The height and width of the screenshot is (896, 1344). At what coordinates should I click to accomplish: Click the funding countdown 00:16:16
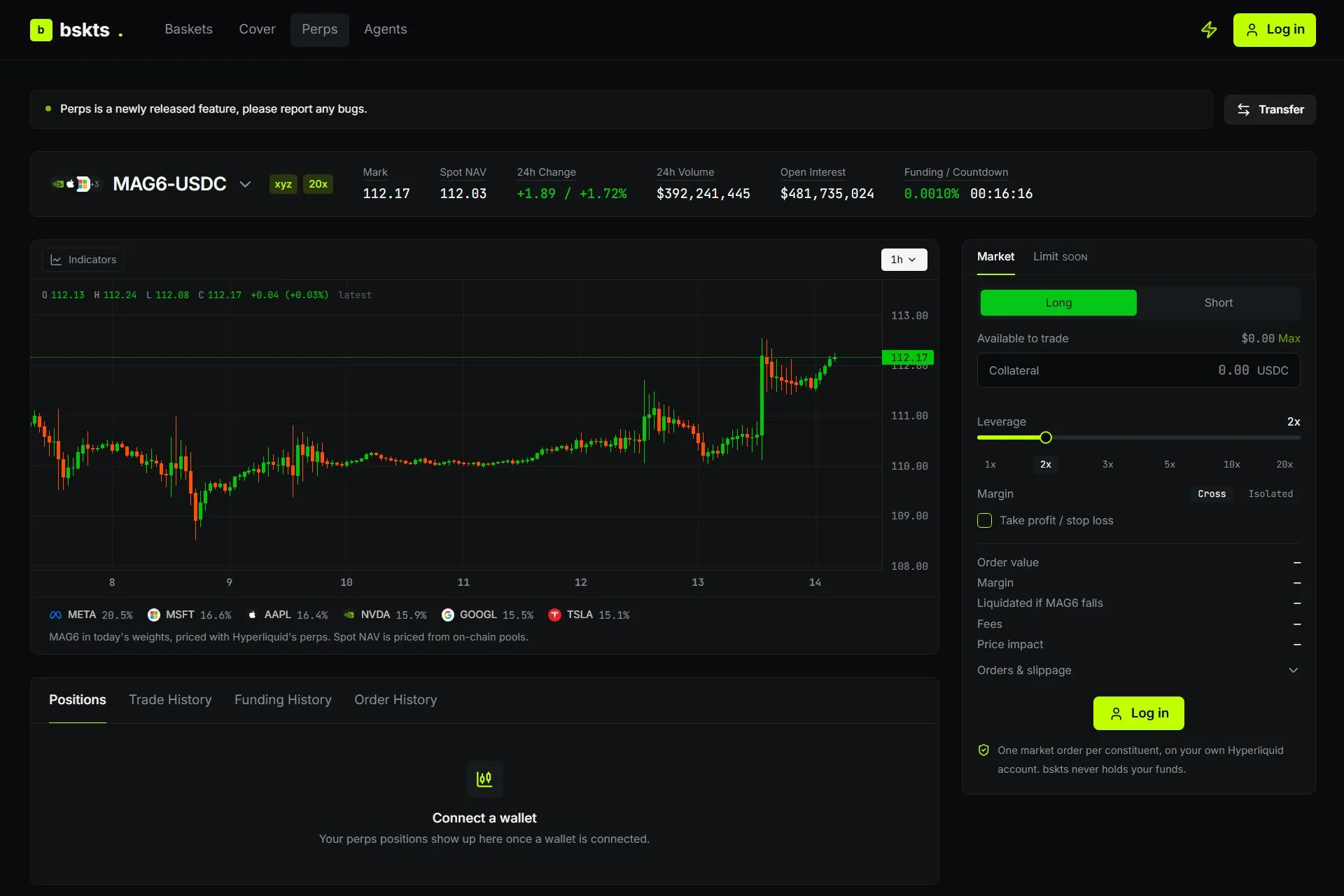1001,194
